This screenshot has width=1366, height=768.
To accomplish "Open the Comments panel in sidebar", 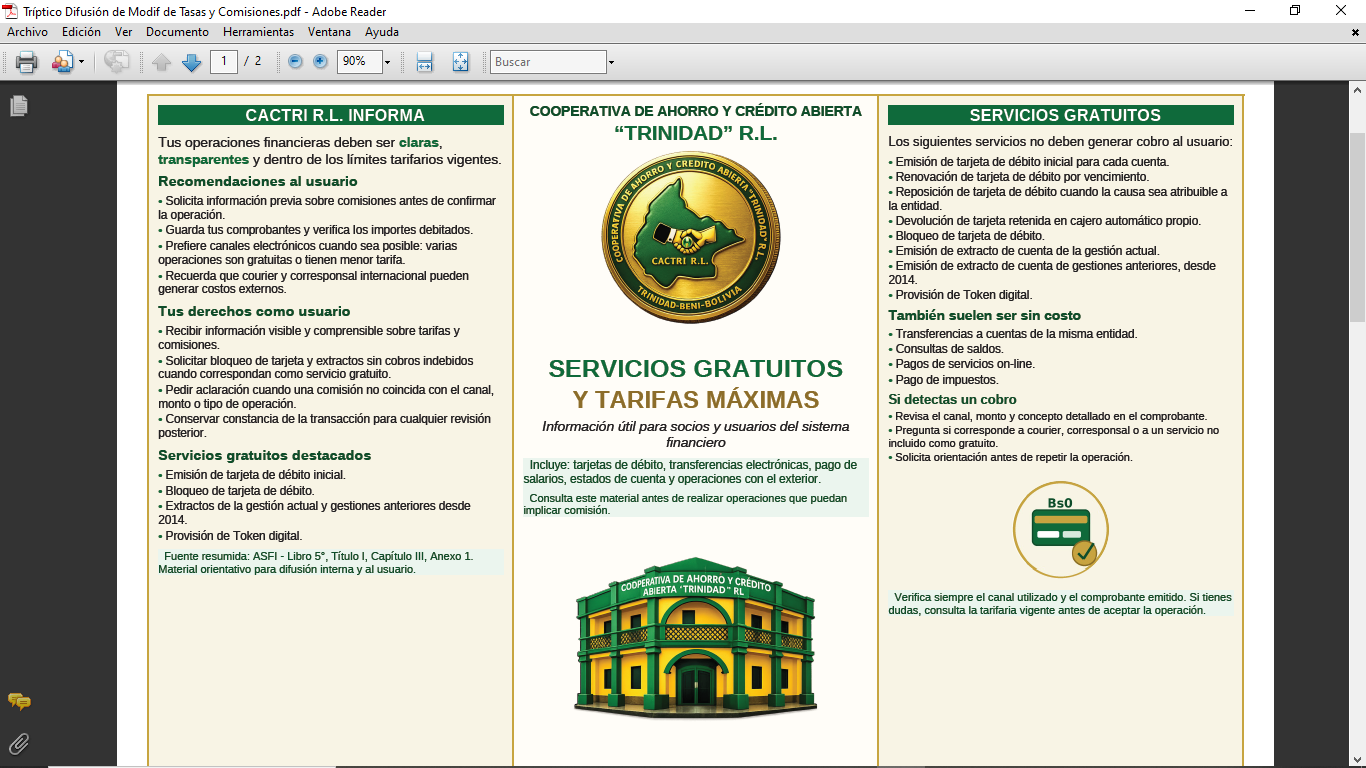I will pyautogui.click(x=19, y=702).
